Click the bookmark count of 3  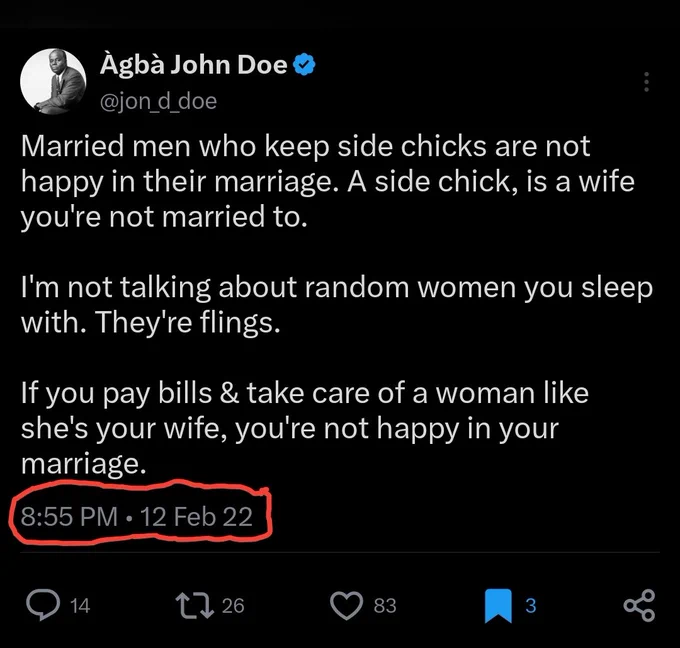tap(531, 606)
